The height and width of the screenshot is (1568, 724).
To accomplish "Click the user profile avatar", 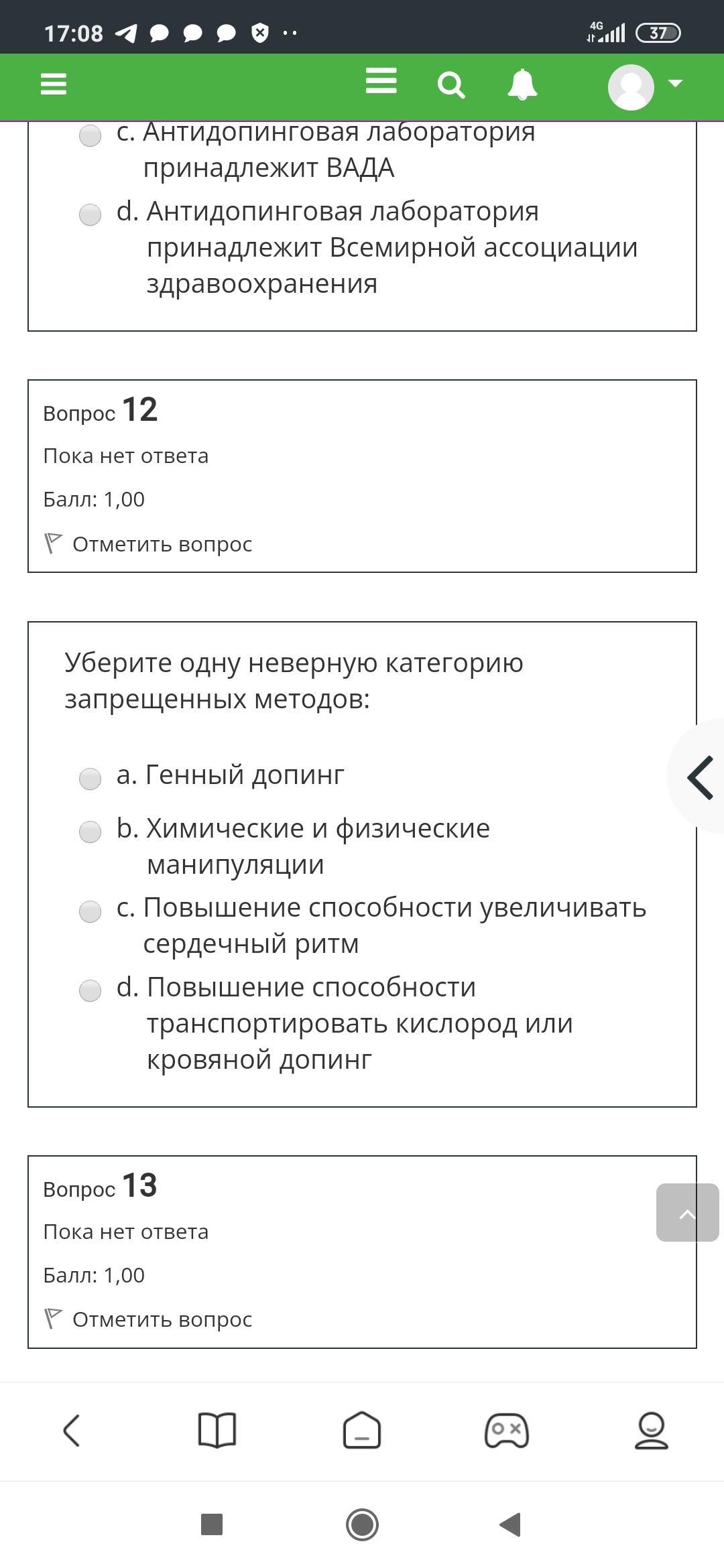I will tap(631, 86).
